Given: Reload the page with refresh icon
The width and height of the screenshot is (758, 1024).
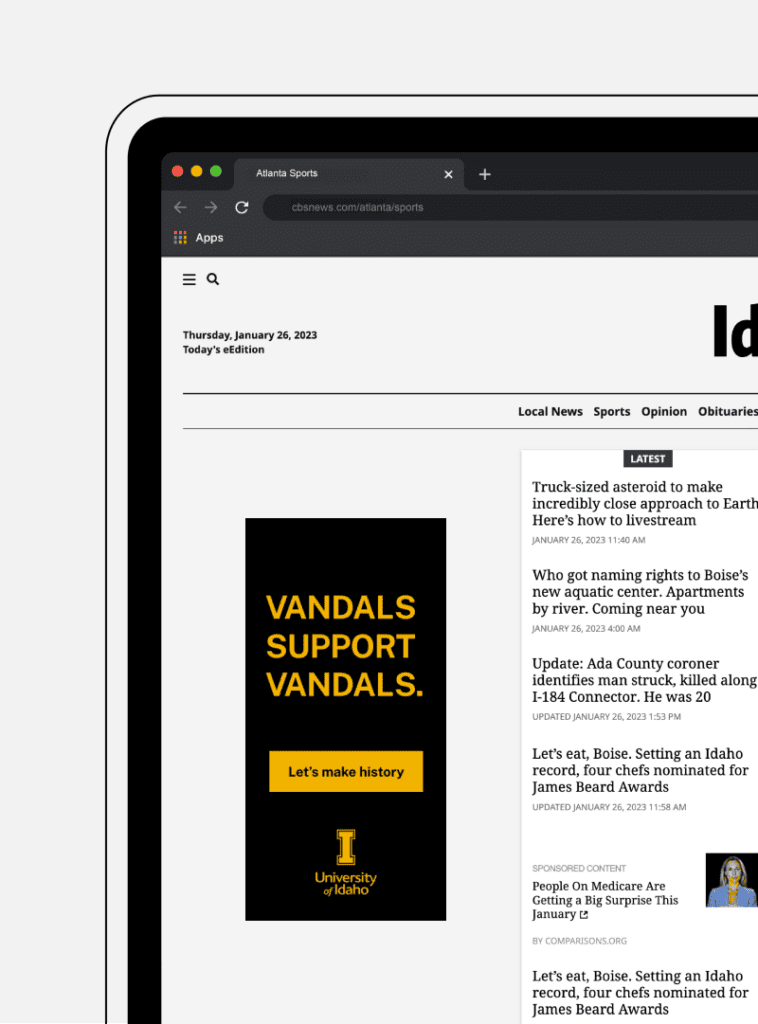Looking at the screenshot, I should tap(242, 207).
